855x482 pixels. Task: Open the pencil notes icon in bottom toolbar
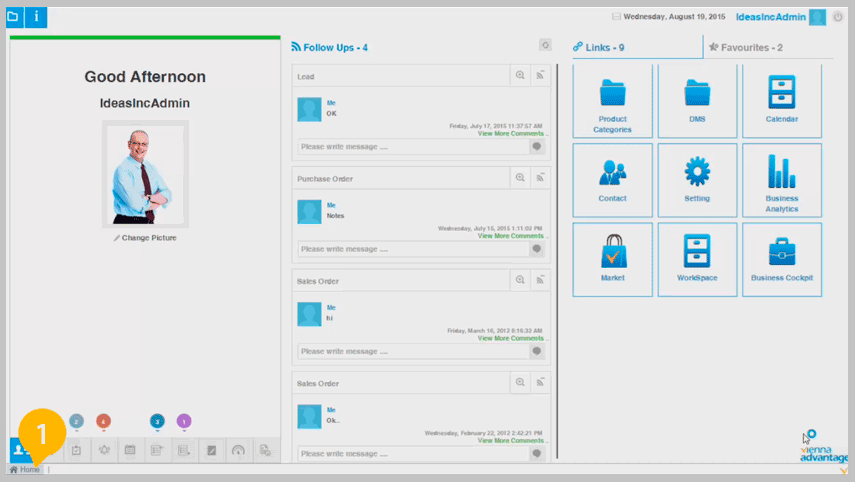212,450
